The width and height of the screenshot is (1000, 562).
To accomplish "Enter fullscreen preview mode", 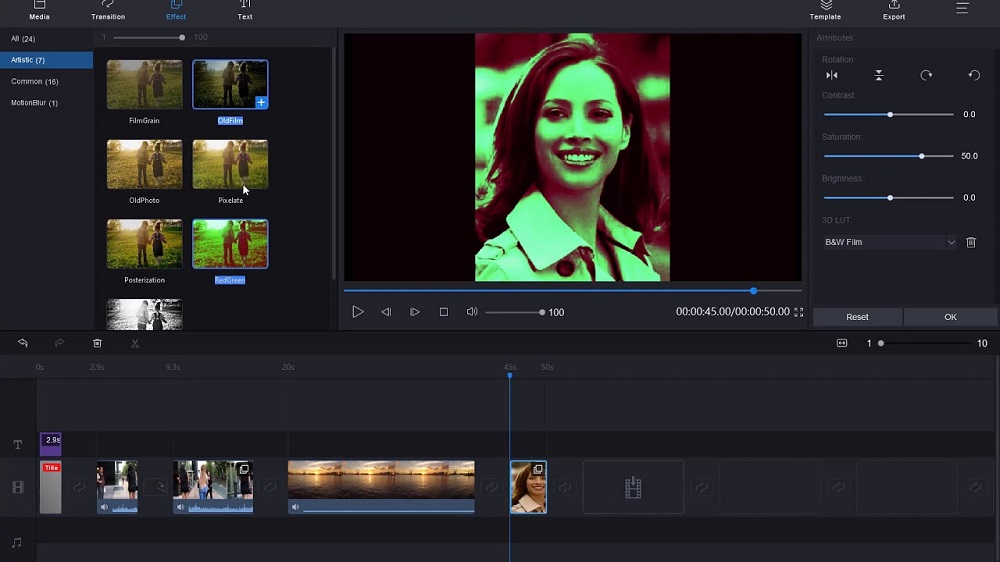I will coord(798,312).
